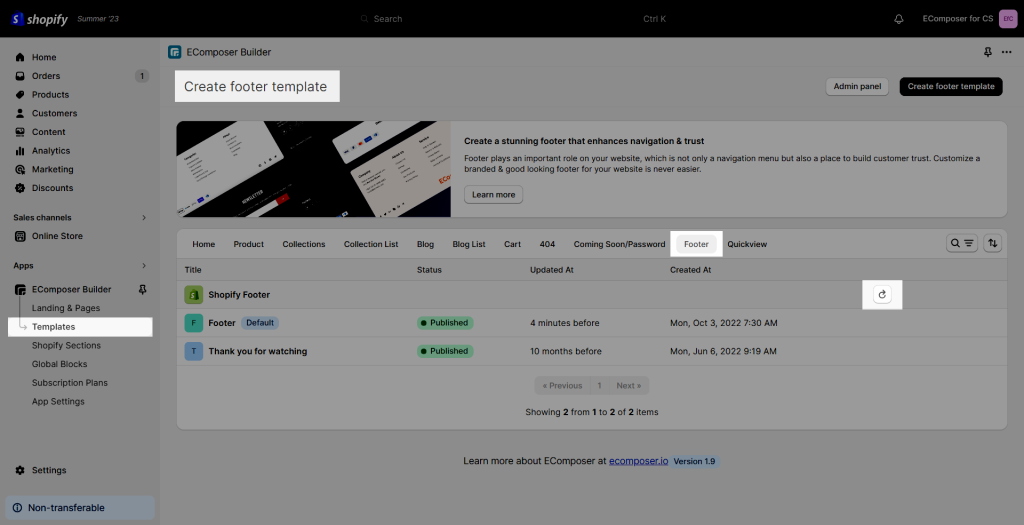Go to Next » page
The width and height of the screenshot is (1024, 525).
tap(628, 385)
